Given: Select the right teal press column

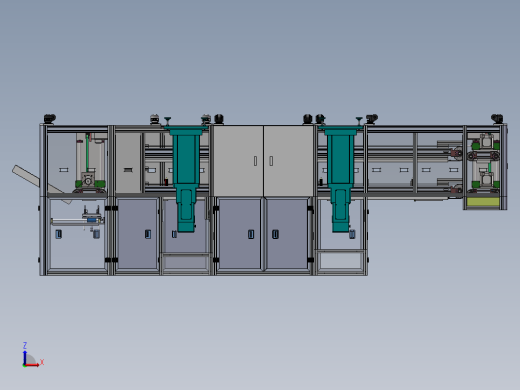Looking at the screenshot, I should click(340, 179).
